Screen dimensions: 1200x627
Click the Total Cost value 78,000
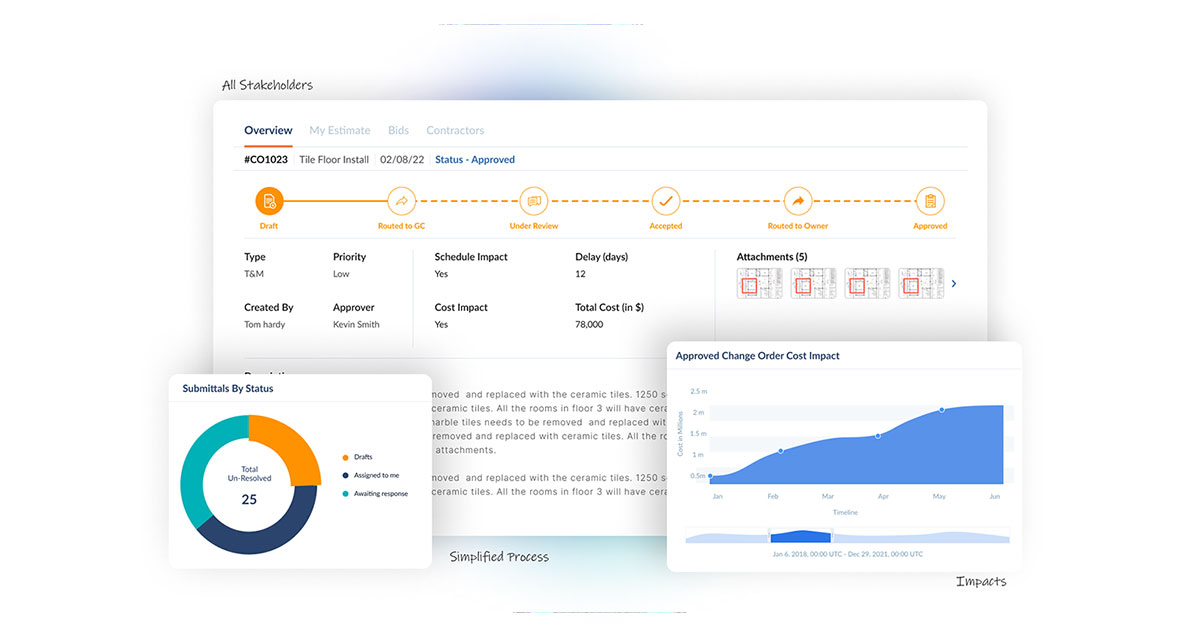[589, 324]
